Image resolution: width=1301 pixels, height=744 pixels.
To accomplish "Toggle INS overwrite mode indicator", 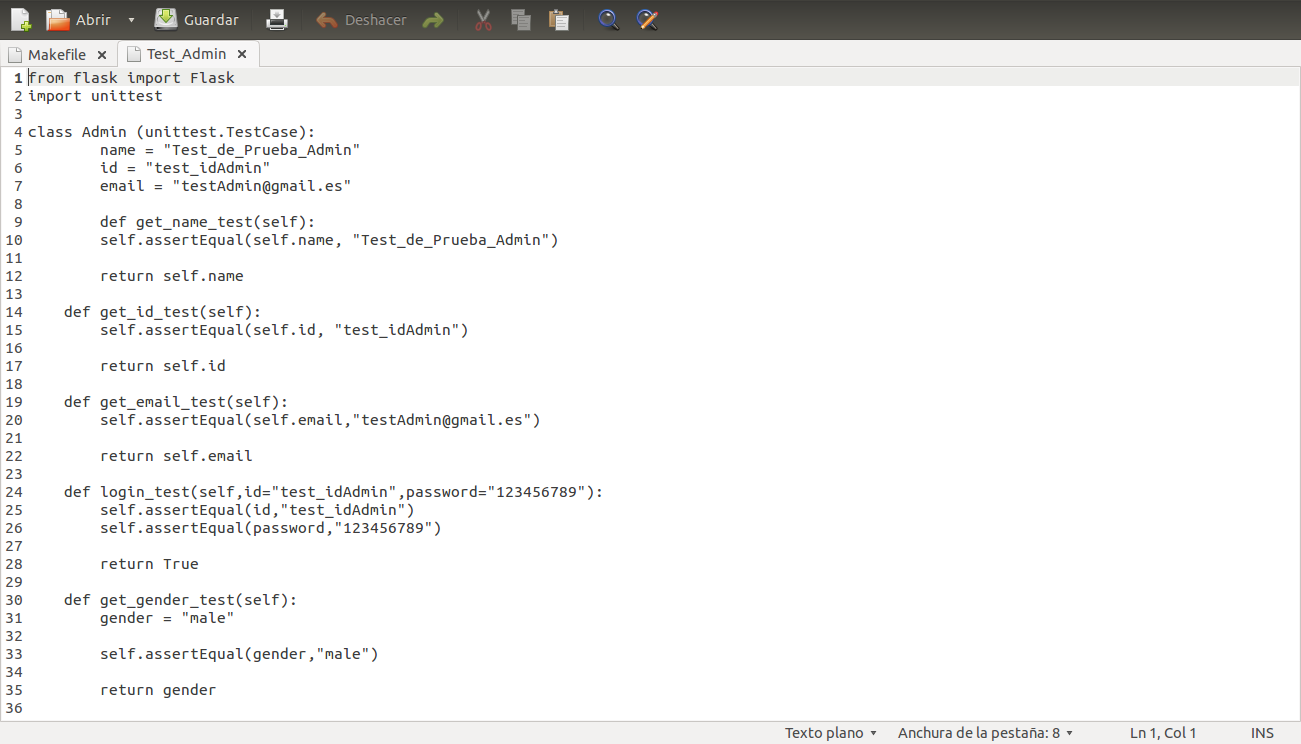I will click(x=1262, y=732).
